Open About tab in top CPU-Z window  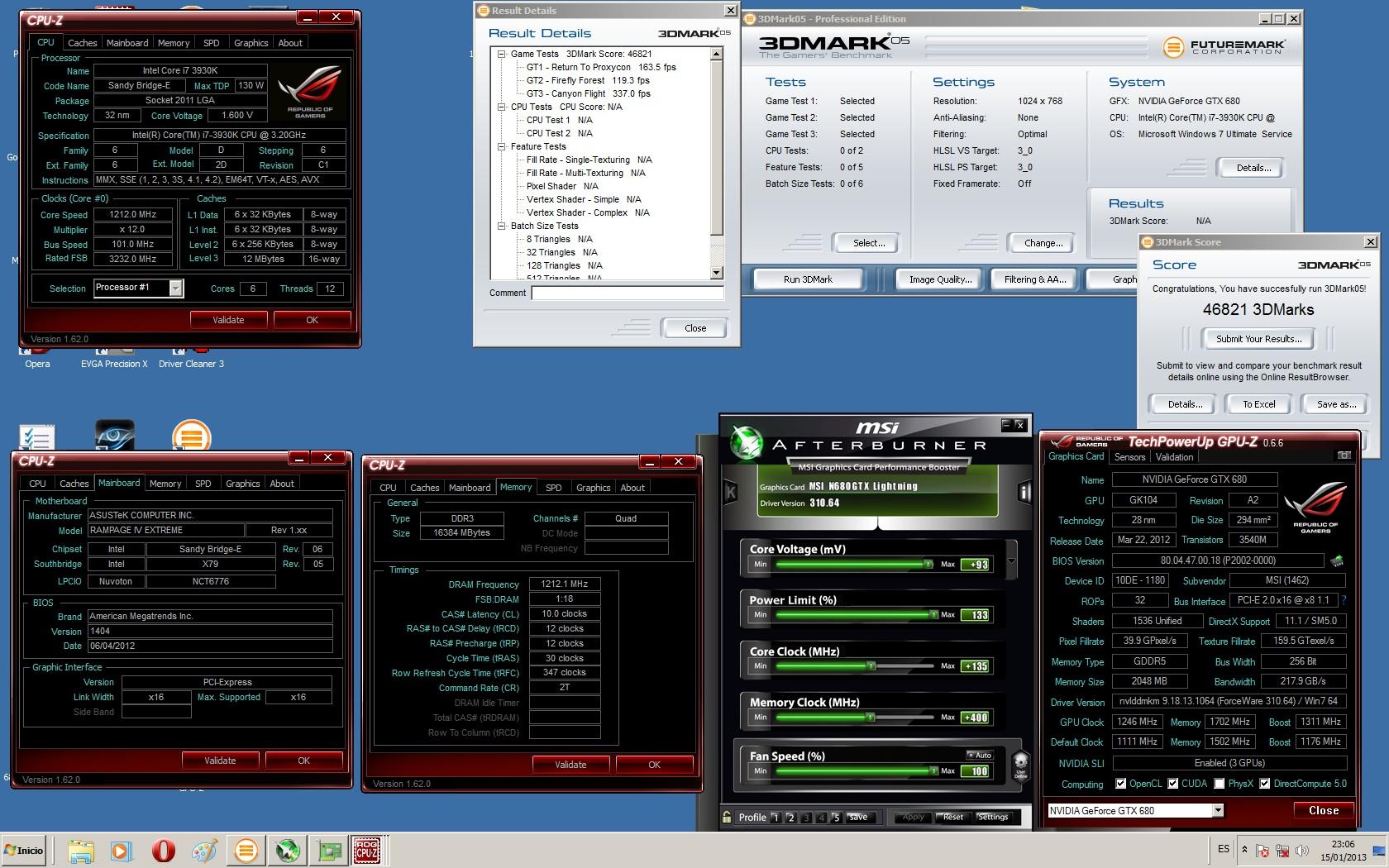click(290, 43)
